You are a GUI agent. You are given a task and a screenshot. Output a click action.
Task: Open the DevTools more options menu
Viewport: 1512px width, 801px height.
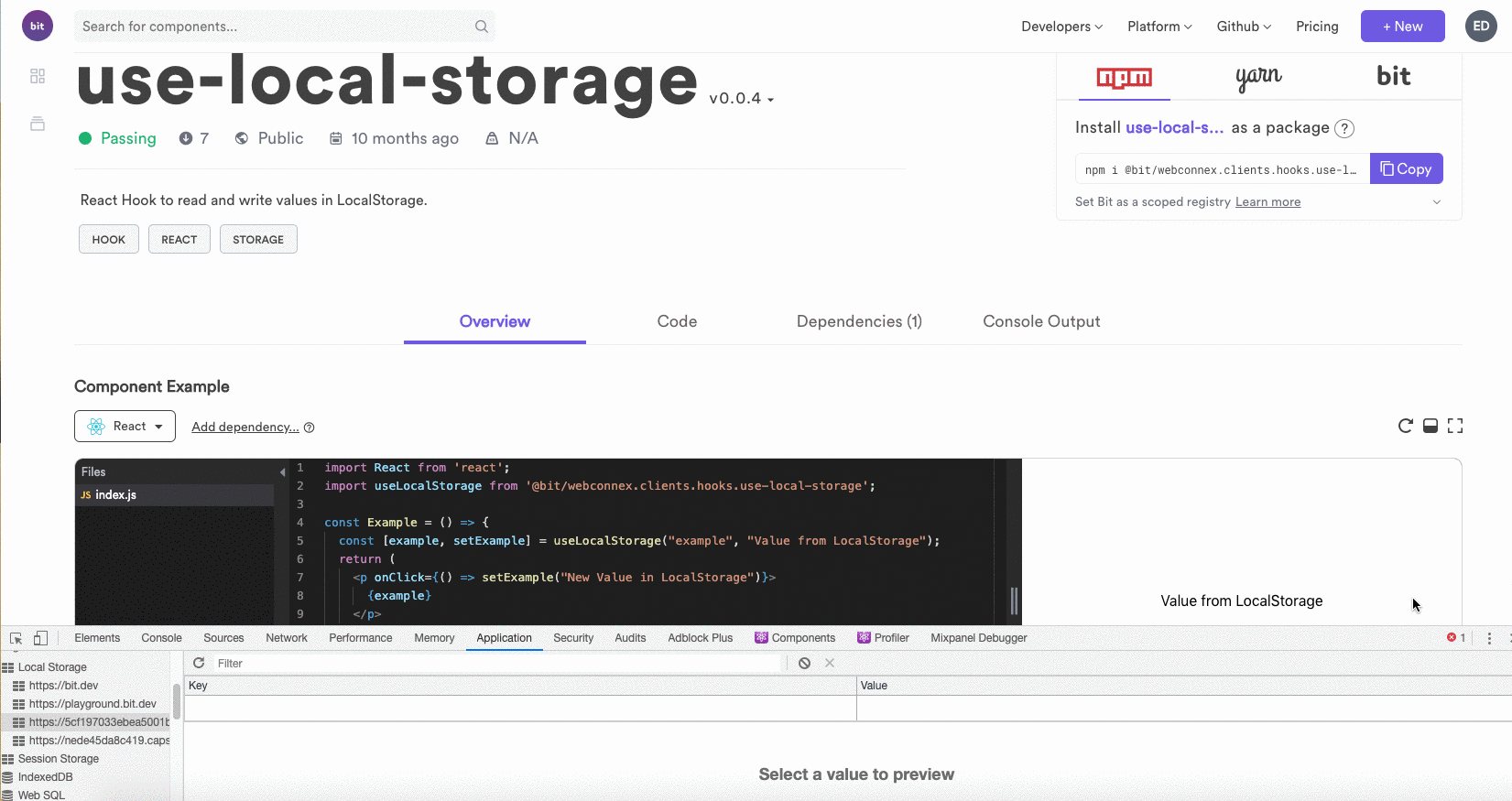tap(1489, 638)
